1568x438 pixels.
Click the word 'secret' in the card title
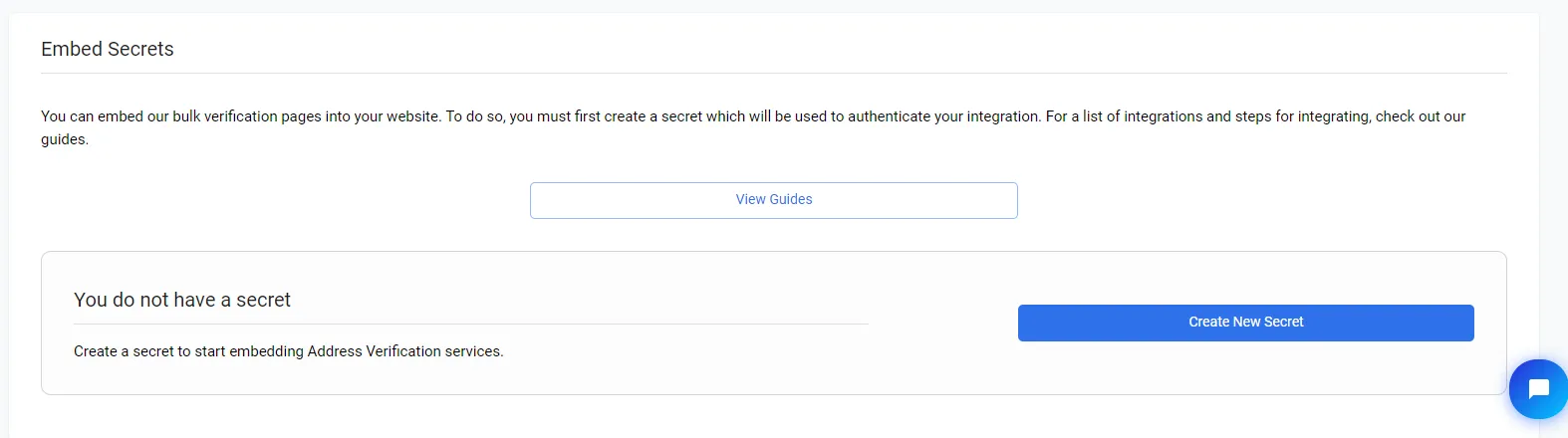(263, 300)
